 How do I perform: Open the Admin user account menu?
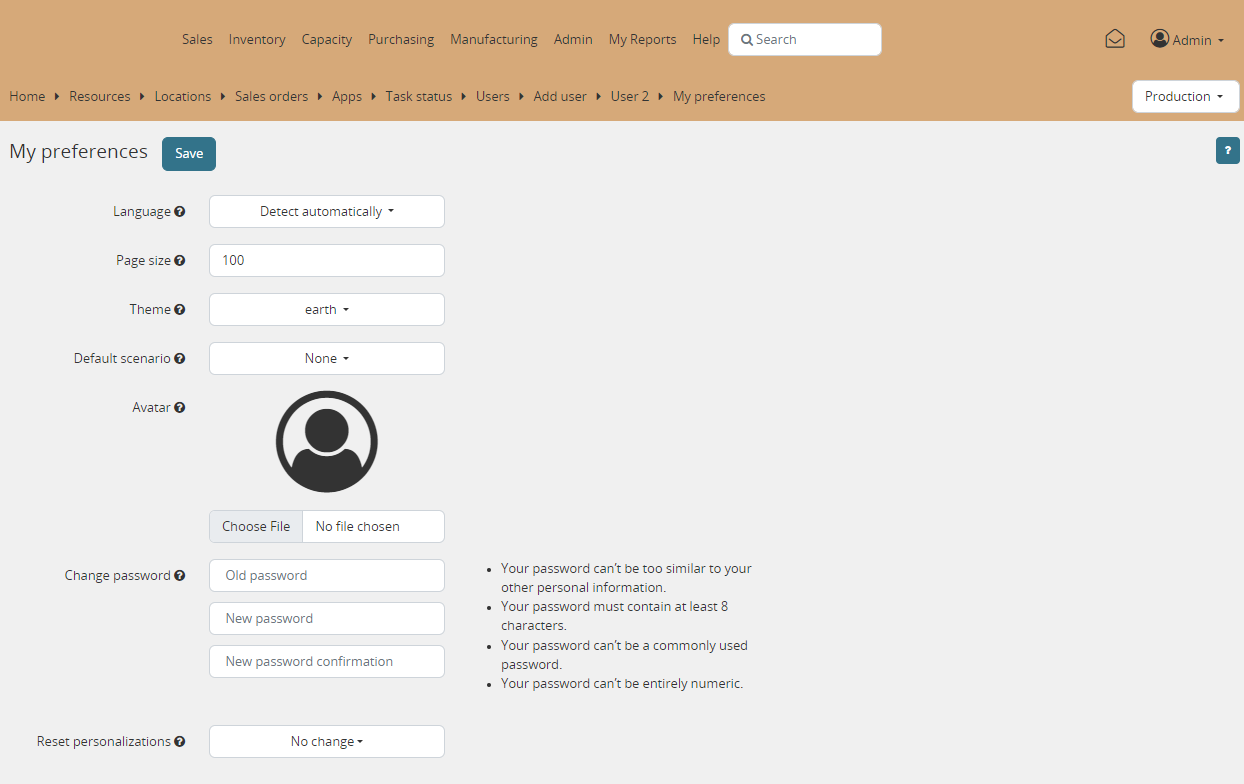(x=1187, y=39)
